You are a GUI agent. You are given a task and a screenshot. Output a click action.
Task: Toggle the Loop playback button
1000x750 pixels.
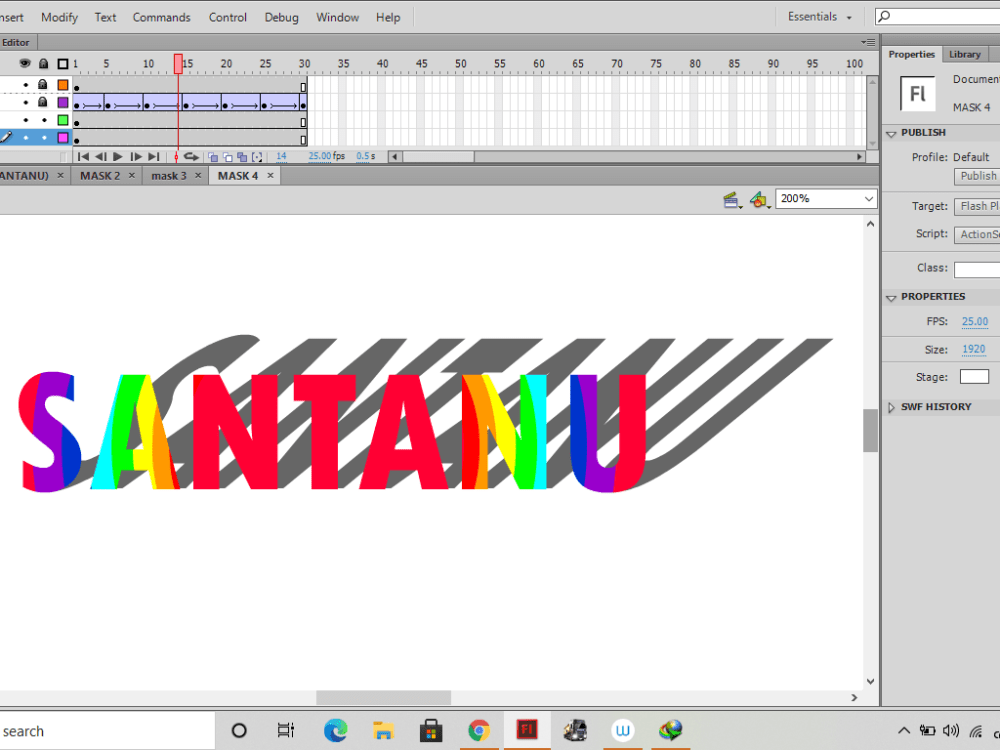[x=191, y=156]
